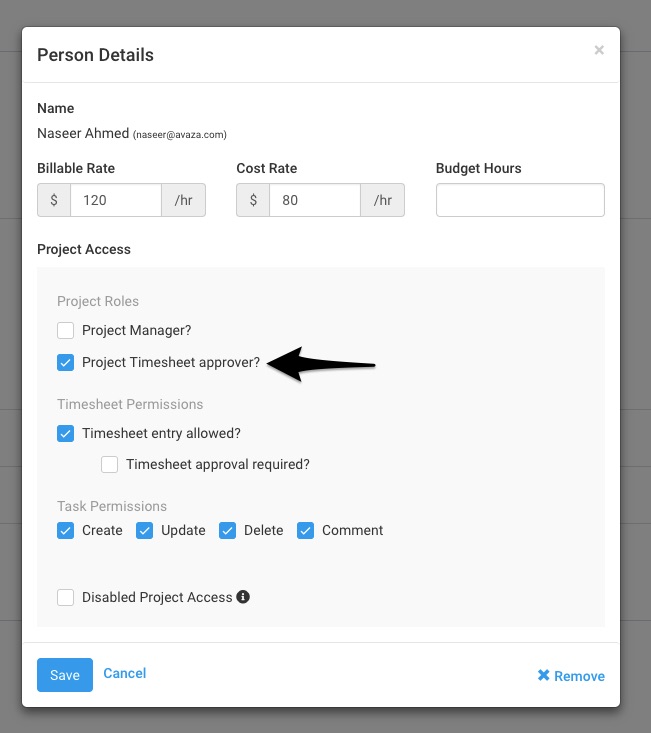Uncheck the Update task permission
Screen dimensions: 651x733
(x=144, y=531)
